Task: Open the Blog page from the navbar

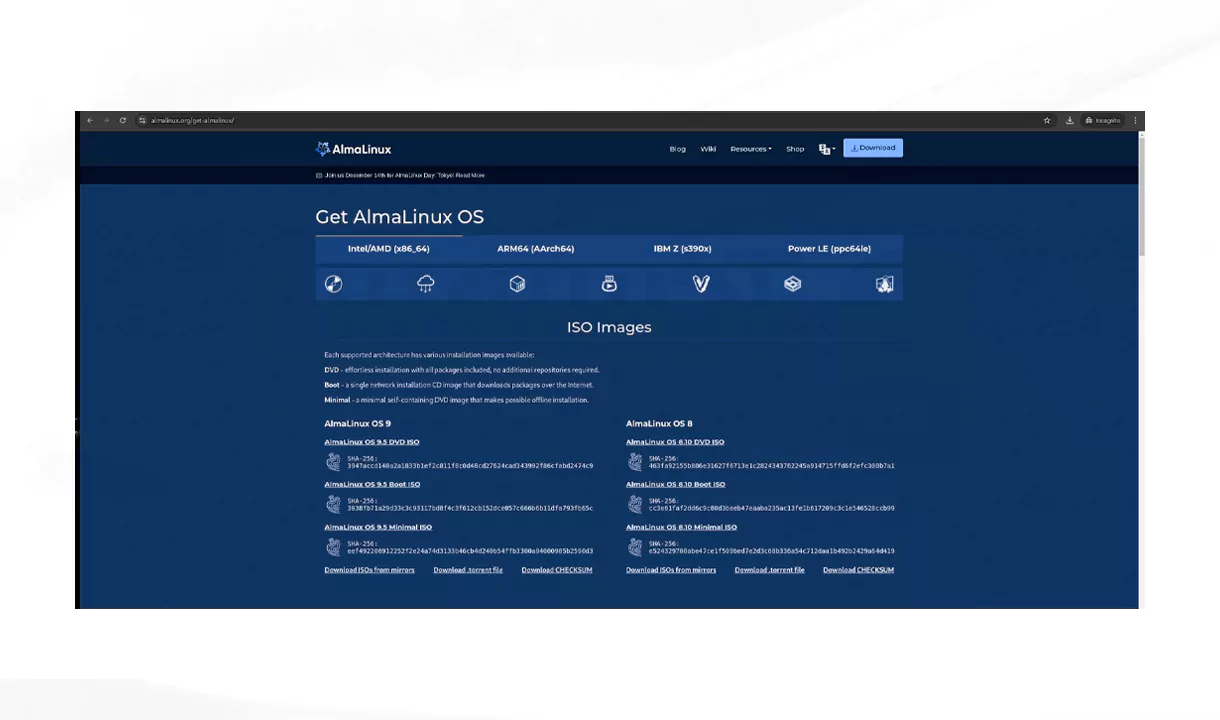Action: point(678,149)
